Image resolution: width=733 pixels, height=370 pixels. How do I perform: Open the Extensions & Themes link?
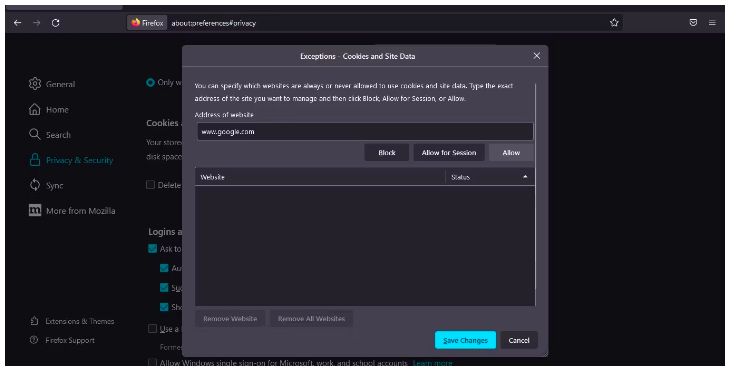[79, 321]
